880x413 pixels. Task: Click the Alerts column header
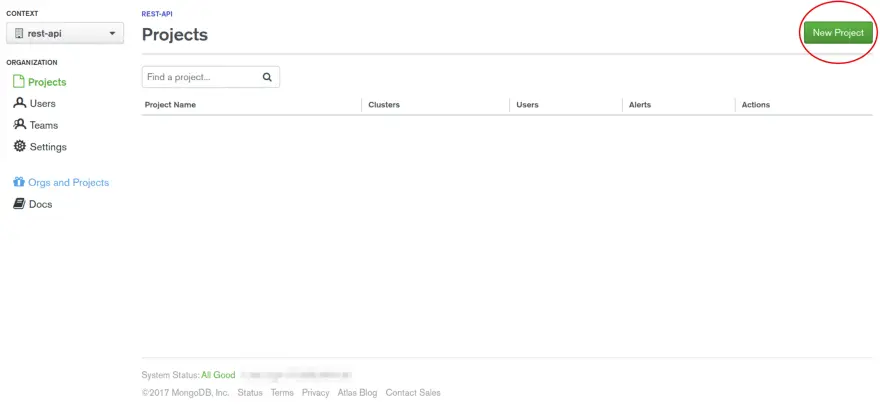click(x=640, y=105)
